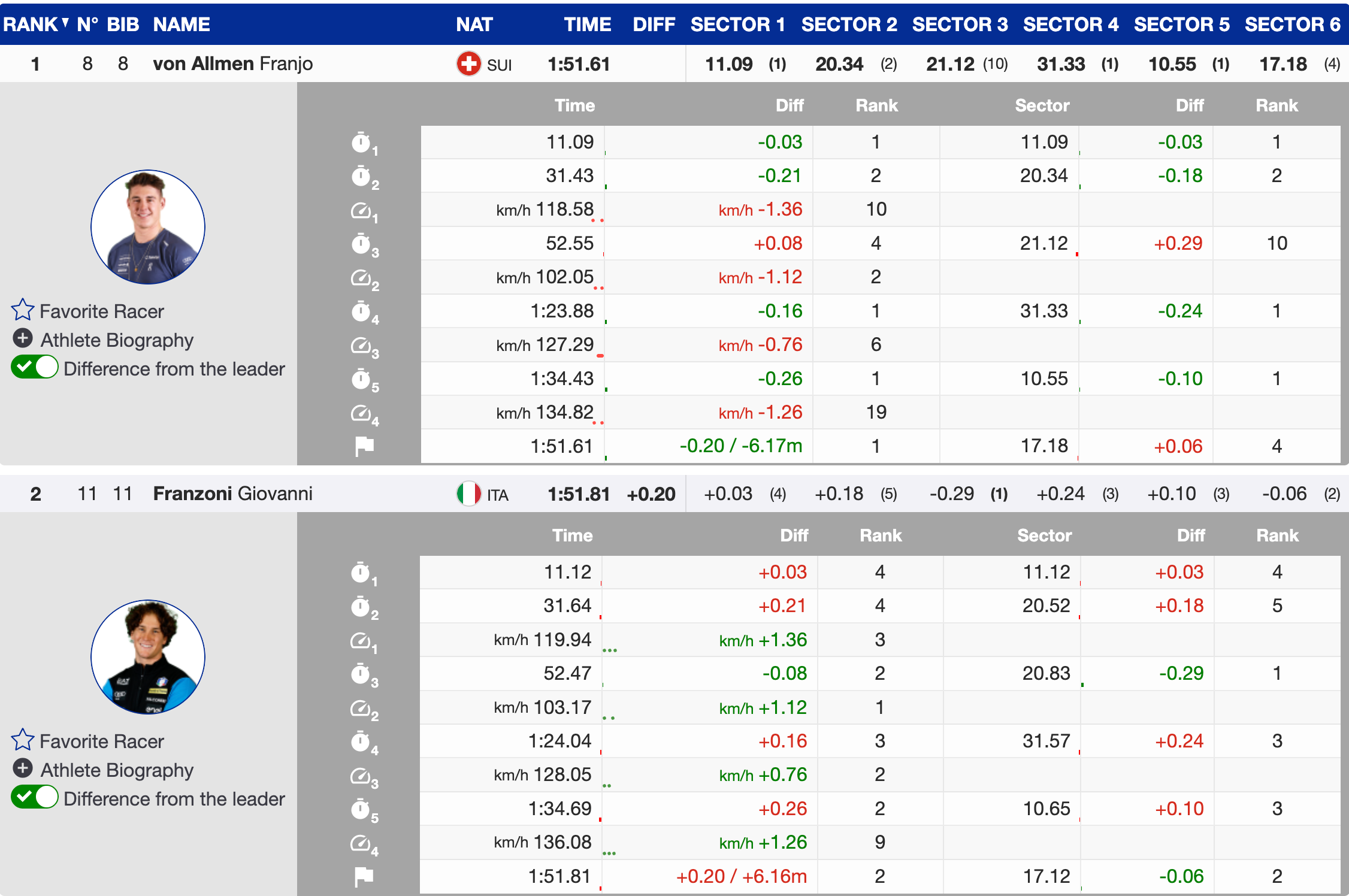Click the SECTOR 3 column header
Image resolution: width=1349 pixels, height=896 pixels.
pos(960,24)
